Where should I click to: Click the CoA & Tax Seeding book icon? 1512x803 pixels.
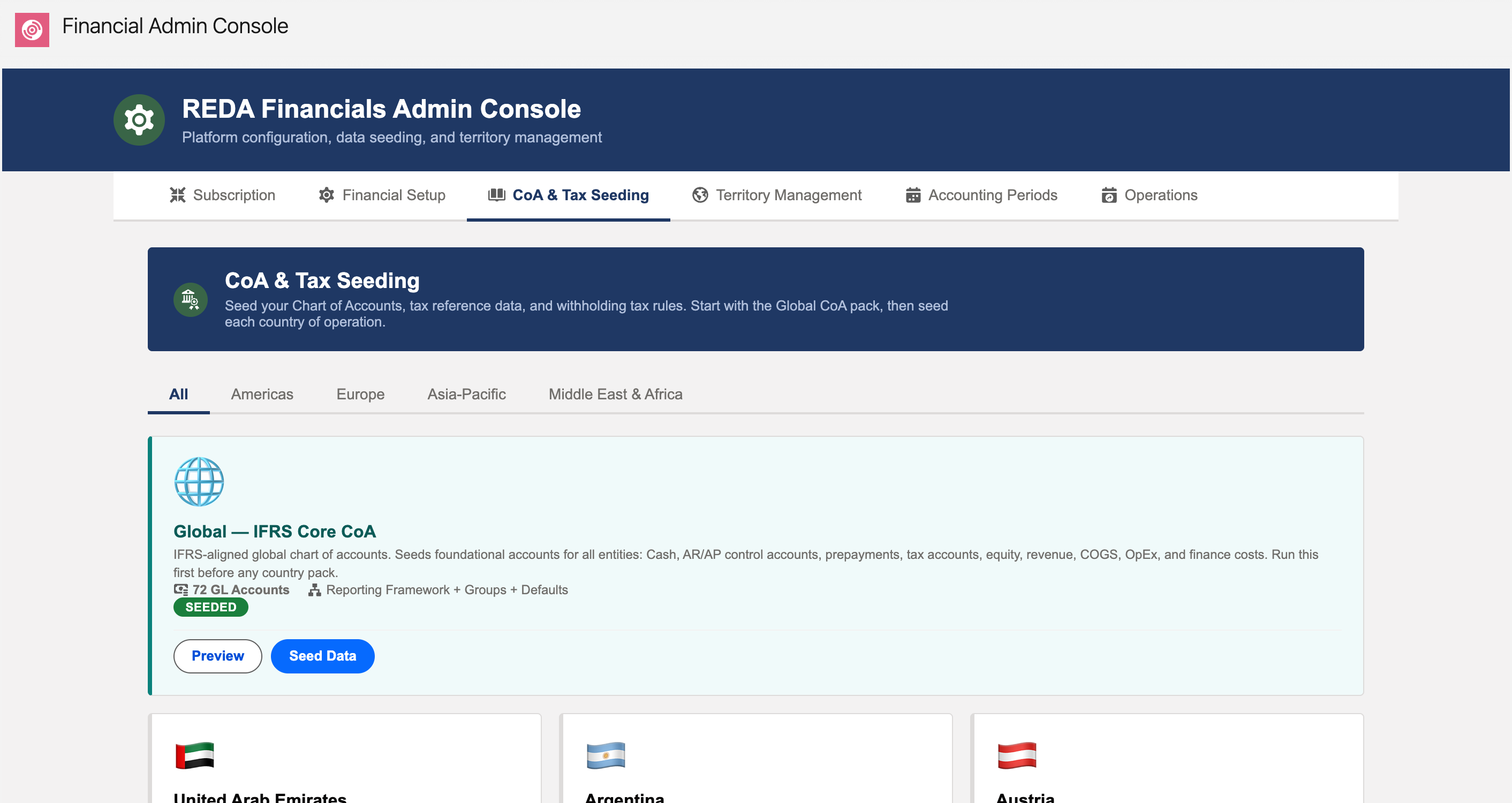496,195
